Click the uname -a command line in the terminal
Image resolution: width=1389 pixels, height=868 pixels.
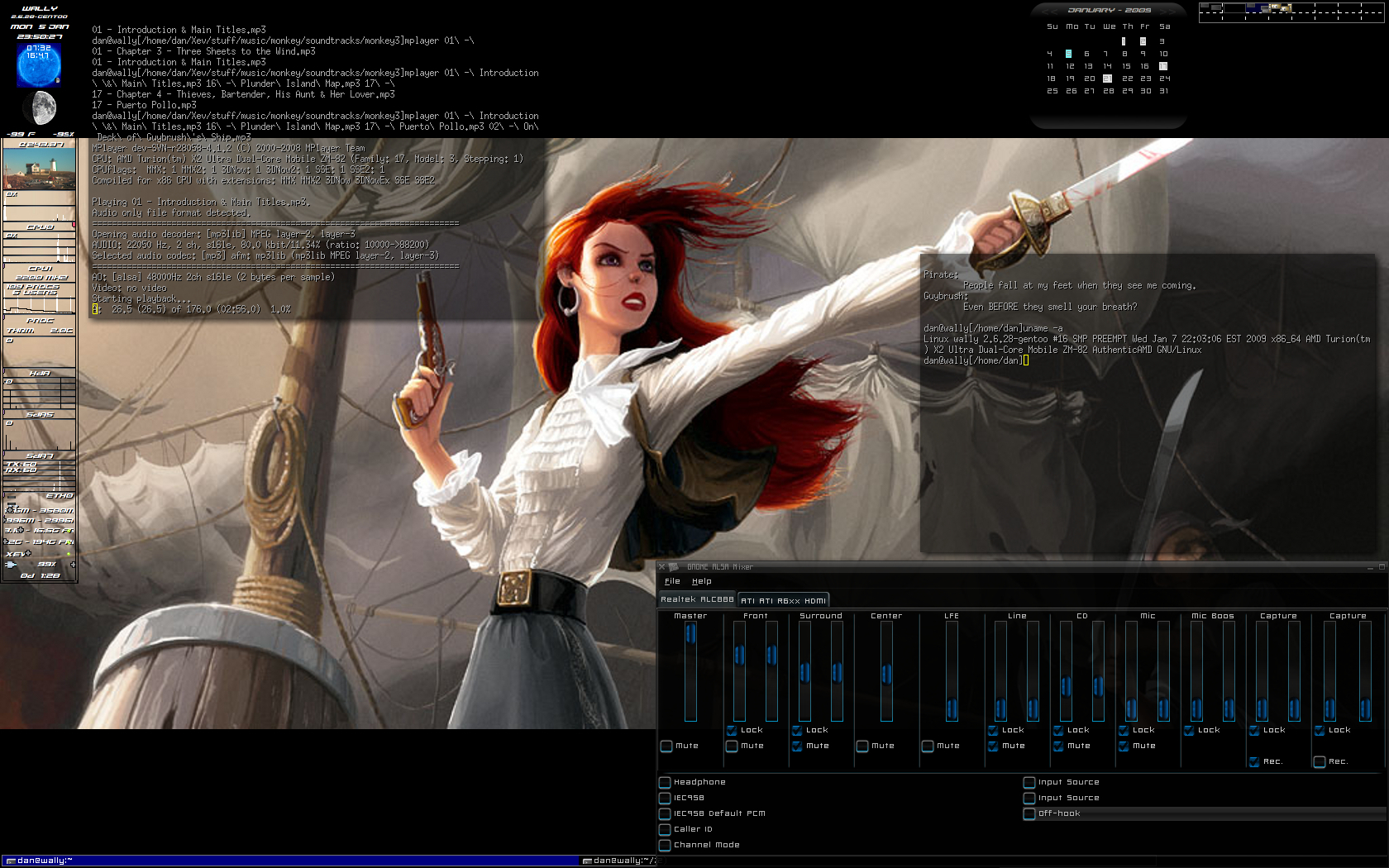coord(993,328)
